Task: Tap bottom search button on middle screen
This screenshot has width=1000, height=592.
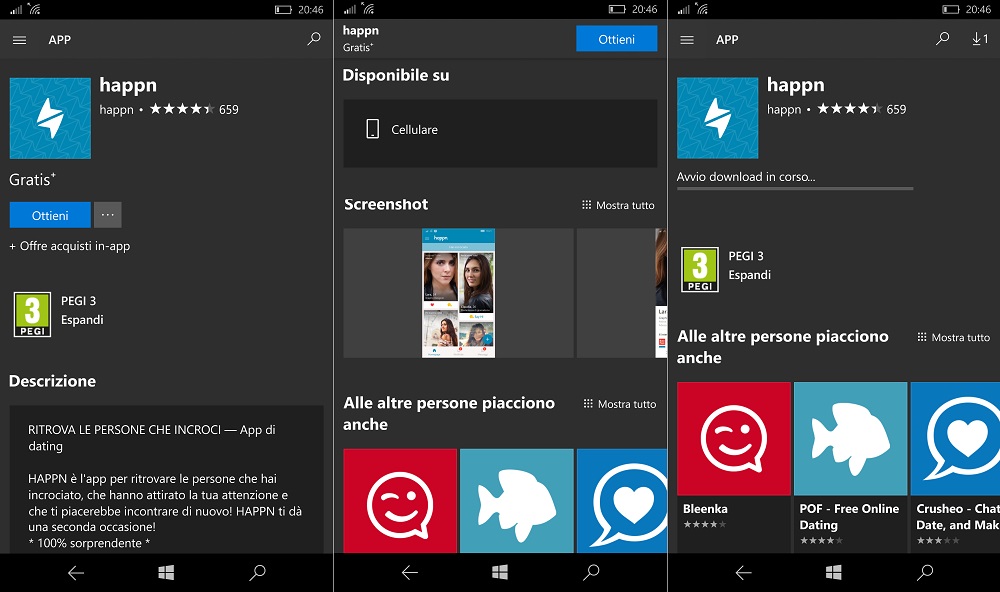Action: pyautogui.click(x=591, y=572)
